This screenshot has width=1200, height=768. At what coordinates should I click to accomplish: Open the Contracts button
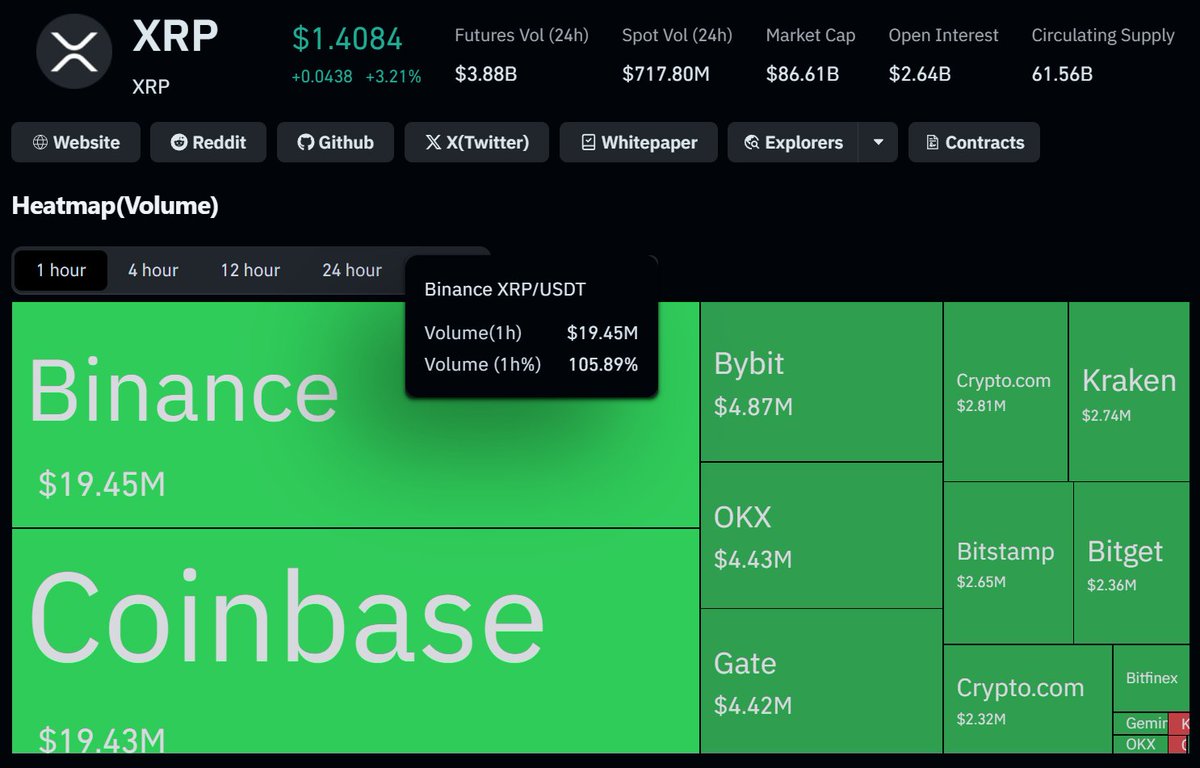coord(974,142)
